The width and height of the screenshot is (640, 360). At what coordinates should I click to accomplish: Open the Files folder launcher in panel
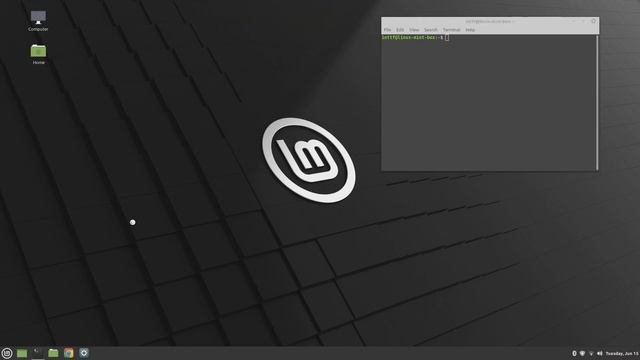[x=53, y=353]
